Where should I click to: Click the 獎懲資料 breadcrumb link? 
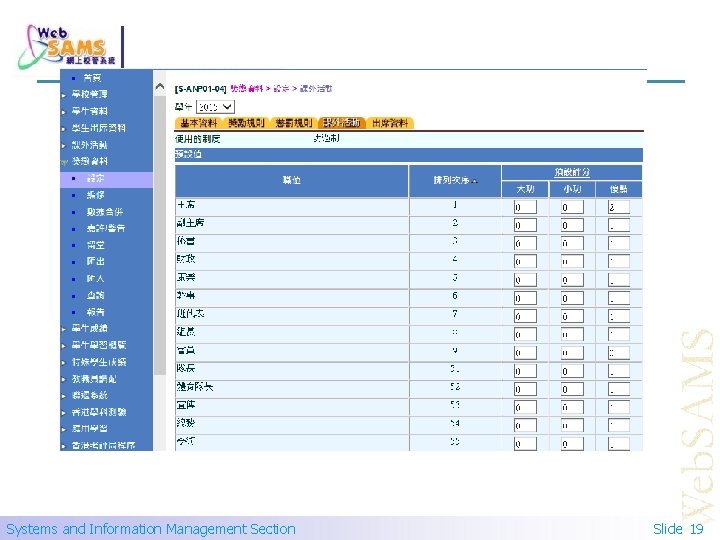pos(247,89)
